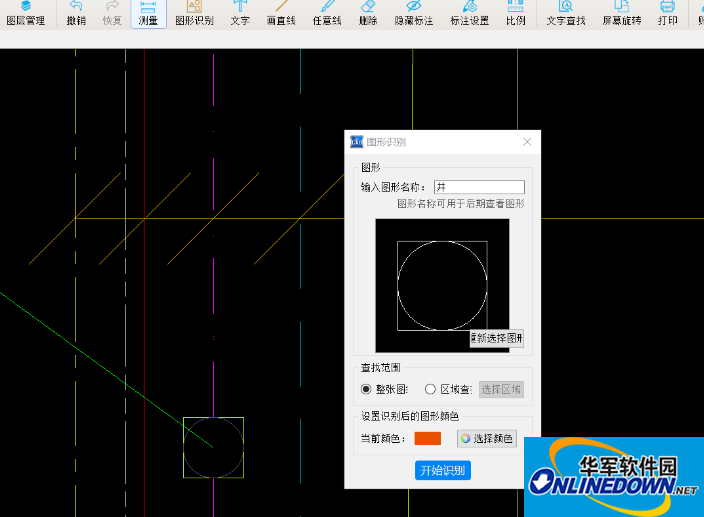
Task: Toggle 隐藏标注 hide annotations
Action: coord(413,13)
